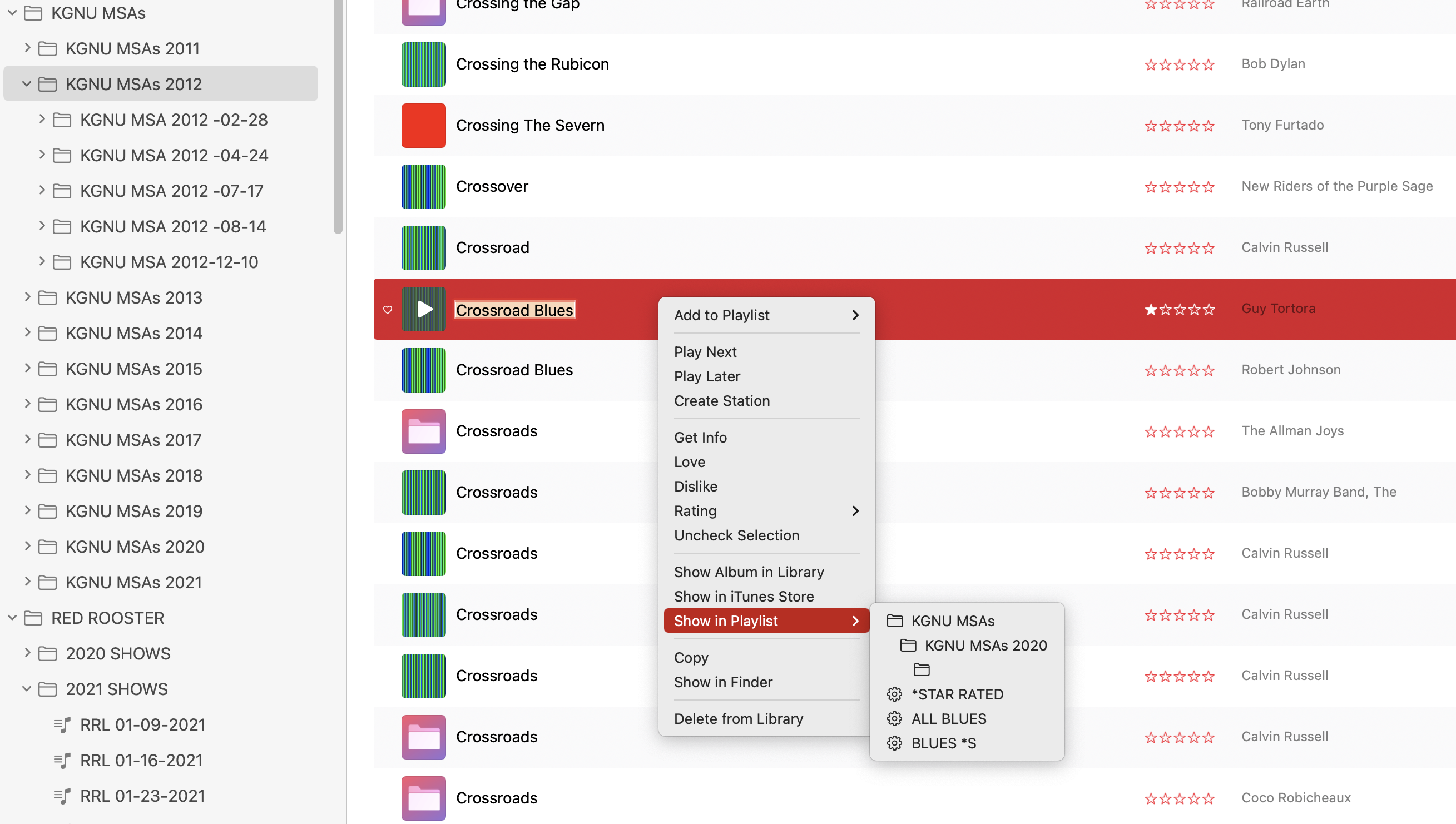Click the red album artwork of Crossing The Severn
The image size is (1456, 824).
tap(423, 125)
